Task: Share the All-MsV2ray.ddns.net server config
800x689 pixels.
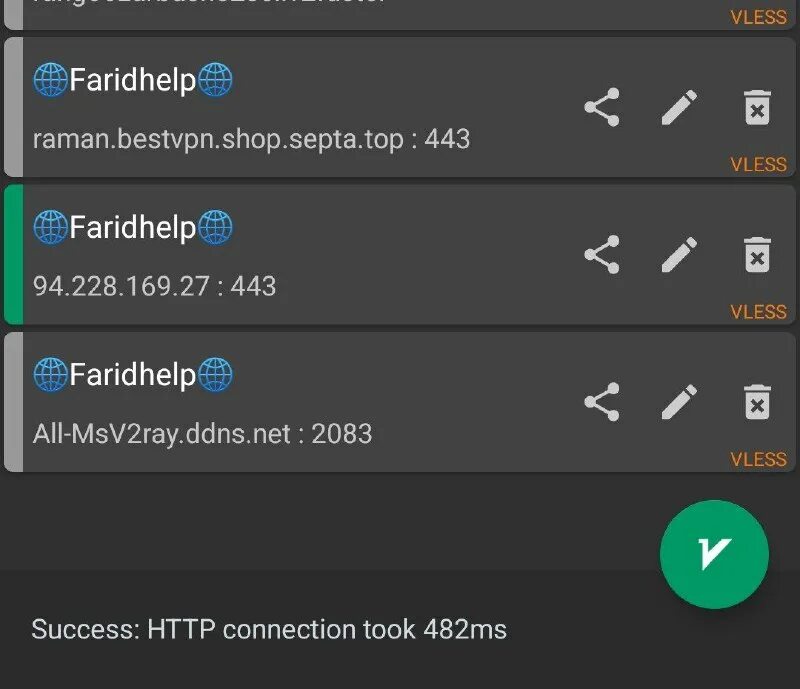Action: pyautogui.click(x=601, y=402)
